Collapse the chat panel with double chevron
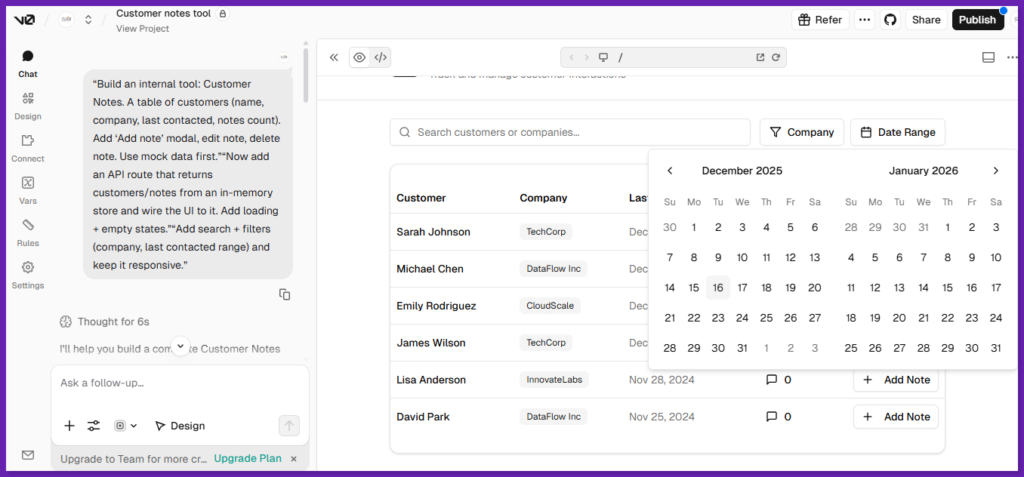 334,57
